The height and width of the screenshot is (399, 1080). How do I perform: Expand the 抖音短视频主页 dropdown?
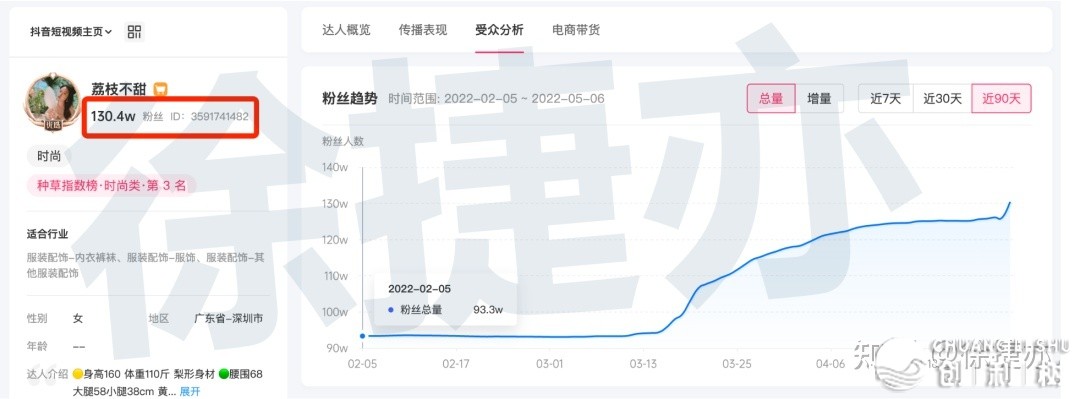[x=71, y=32]
